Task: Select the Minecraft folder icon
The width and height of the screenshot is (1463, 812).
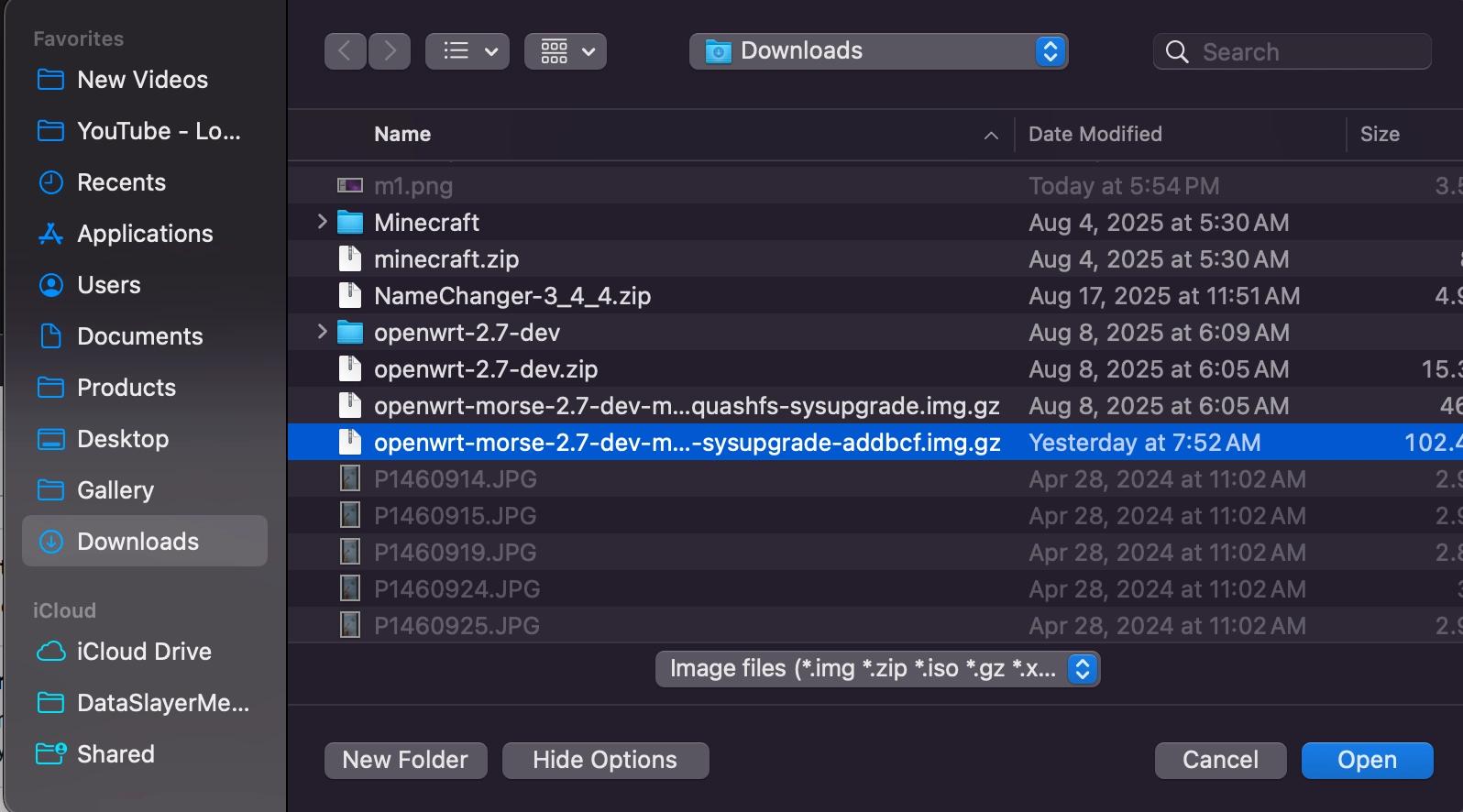Action: pyautogui.click(x=350, y=223)
